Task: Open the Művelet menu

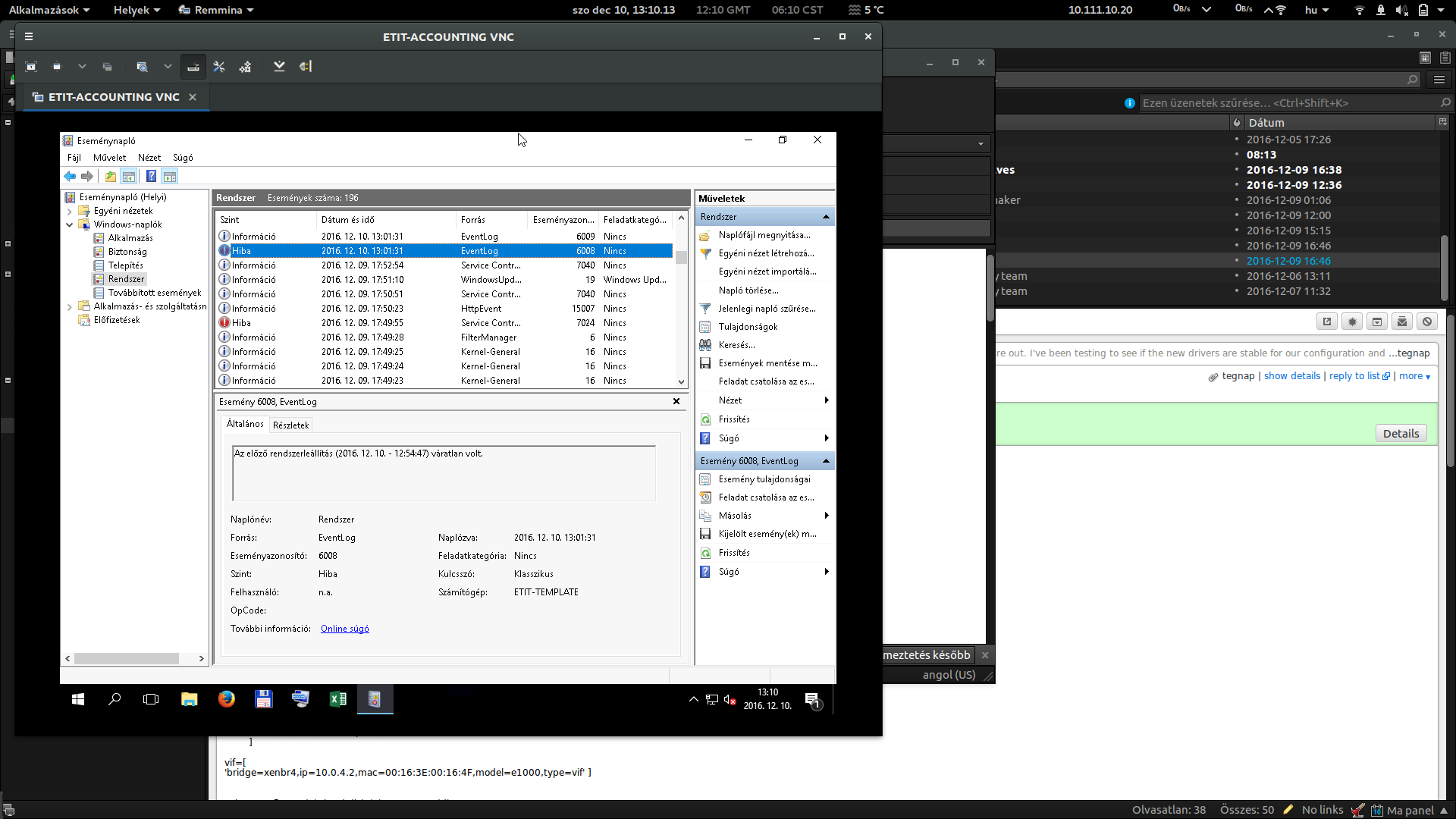Action: pyautogui.click(x=109, y=158)
